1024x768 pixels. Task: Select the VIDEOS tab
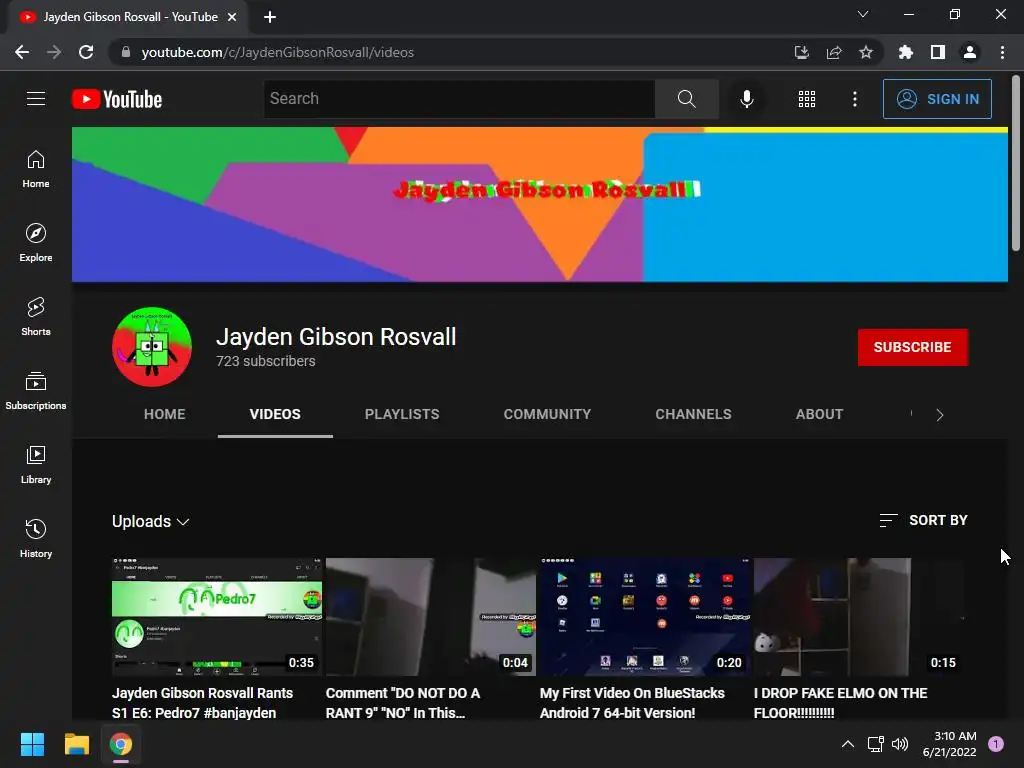275,414
